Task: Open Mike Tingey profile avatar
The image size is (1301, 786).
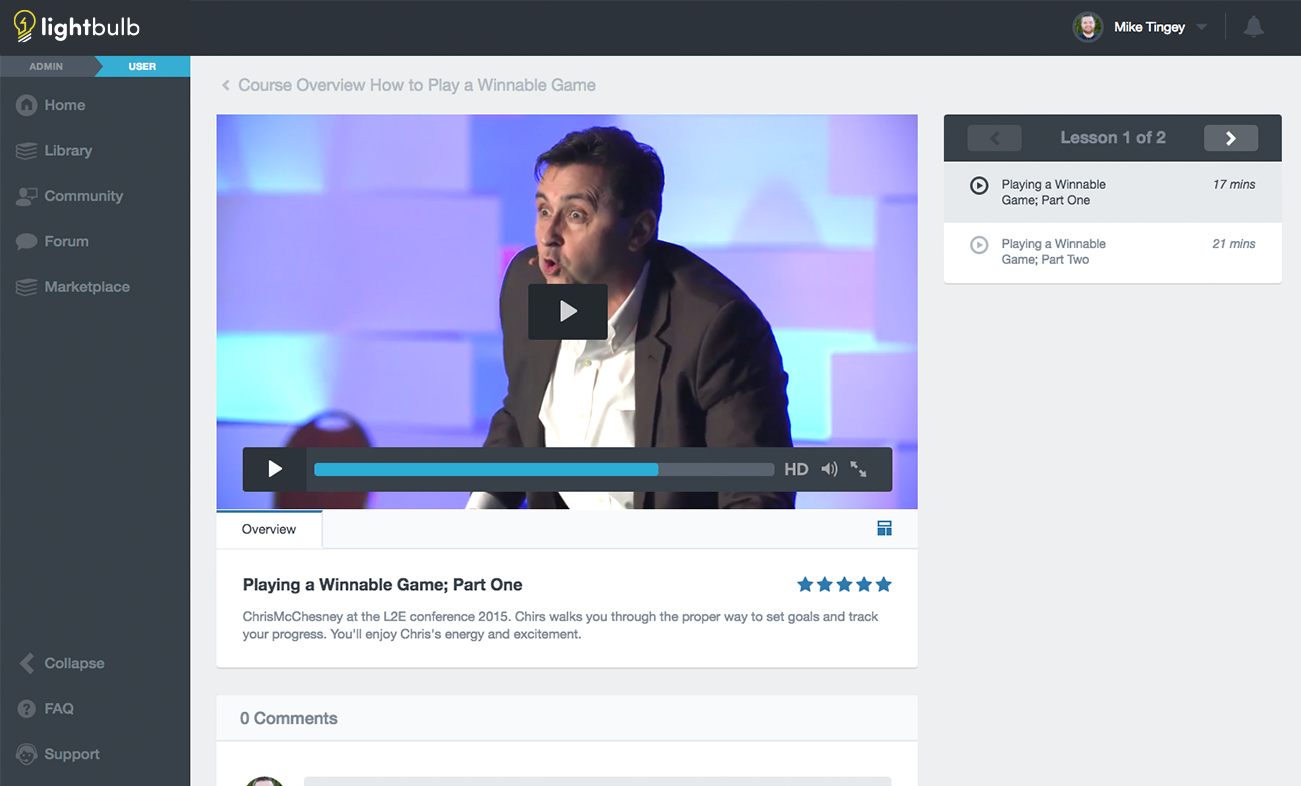Action: coord(1088,27)
